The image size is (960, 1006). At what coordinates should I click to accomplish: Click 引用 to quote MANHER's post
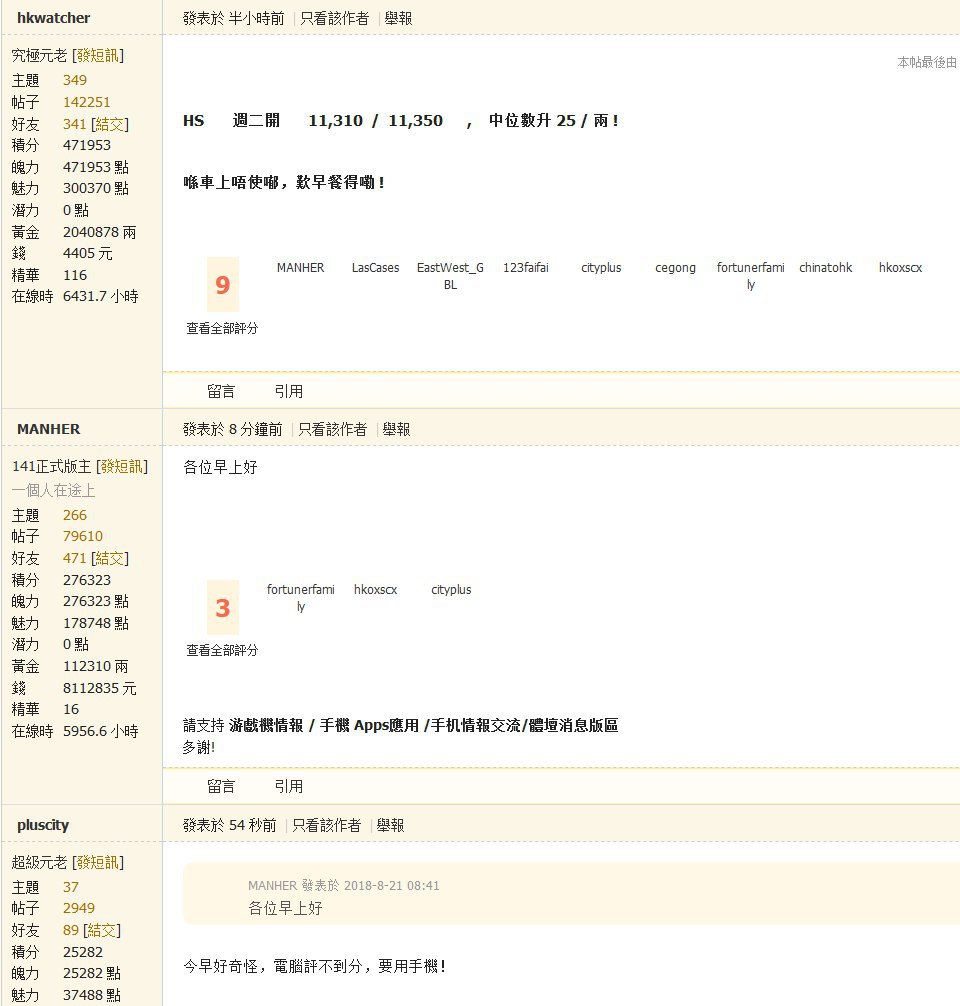click(288, 786)
